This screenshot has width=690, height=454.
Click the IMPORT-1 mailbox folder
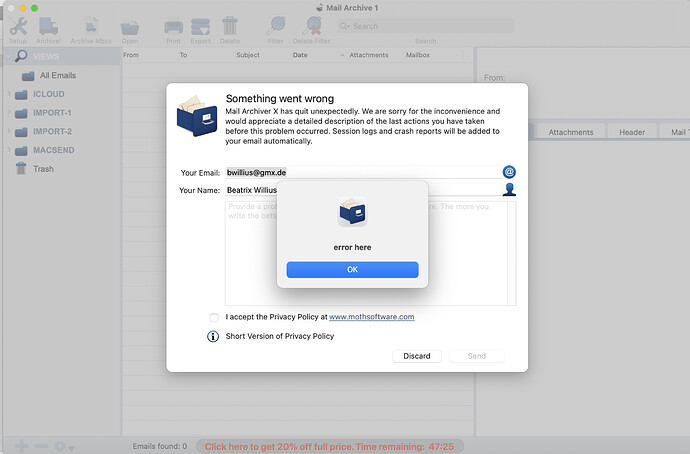click(x=43, y=113)
